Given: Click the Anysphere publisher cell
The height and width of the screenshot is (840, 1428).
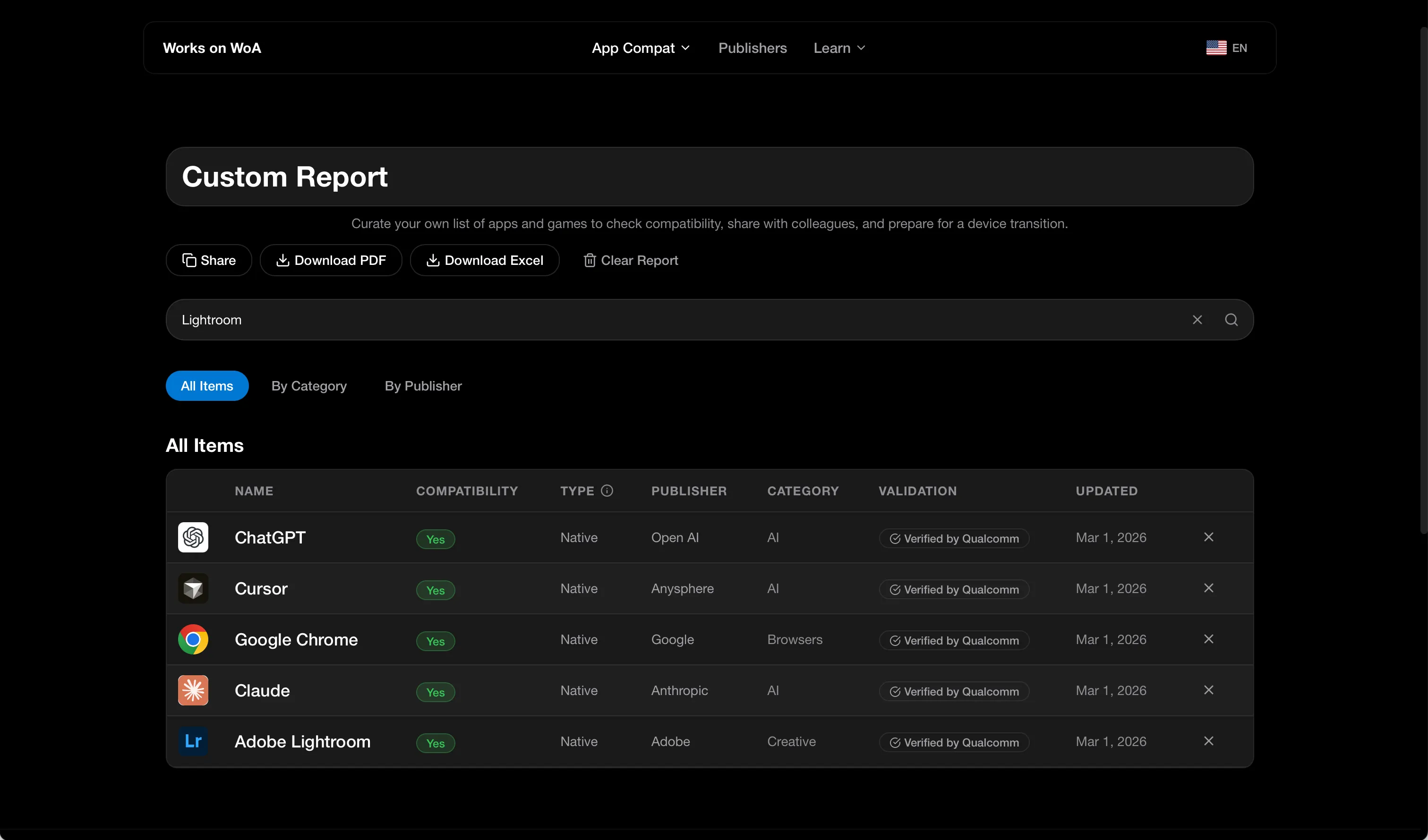Looking at the screenshot, I should (682, 588).
